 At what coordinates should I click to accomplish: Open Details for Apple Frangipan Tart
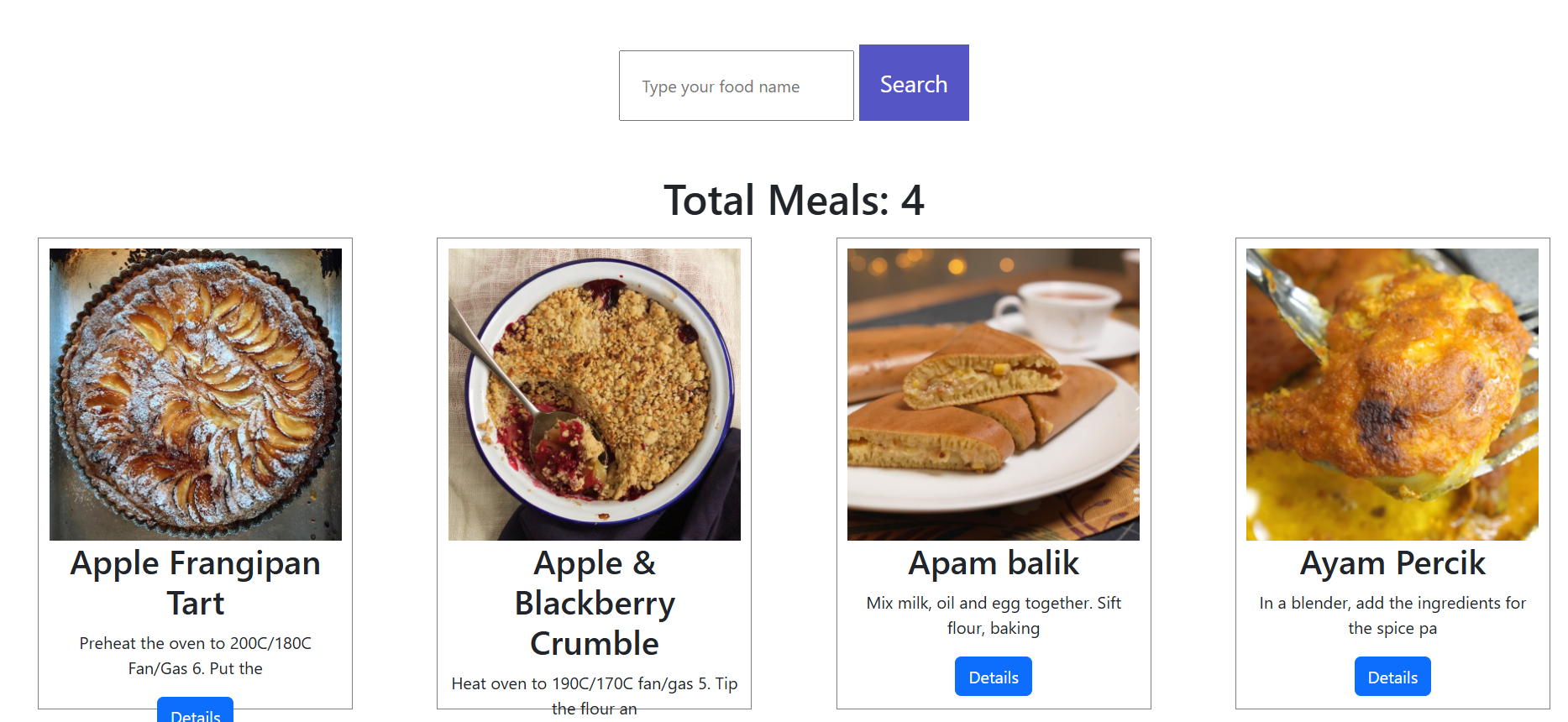click(x=195, y=712)
